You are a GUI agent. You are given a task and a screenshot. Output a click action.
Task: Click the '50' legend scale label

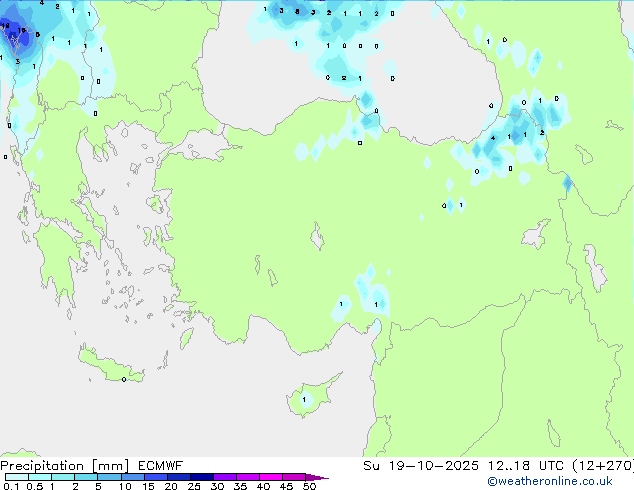tap(310, 486)
